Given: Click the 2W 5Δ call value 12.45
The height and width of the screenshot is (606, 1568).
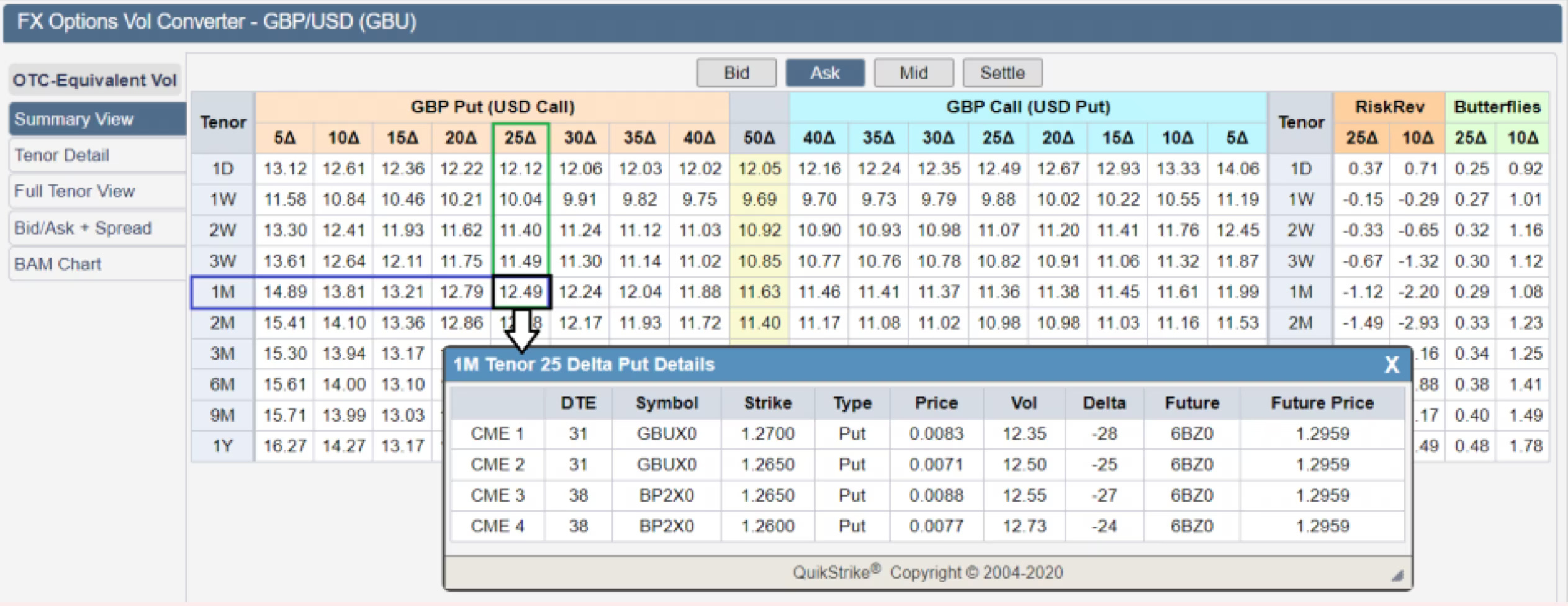Looking at the screenshot, I should [1237, 230].
